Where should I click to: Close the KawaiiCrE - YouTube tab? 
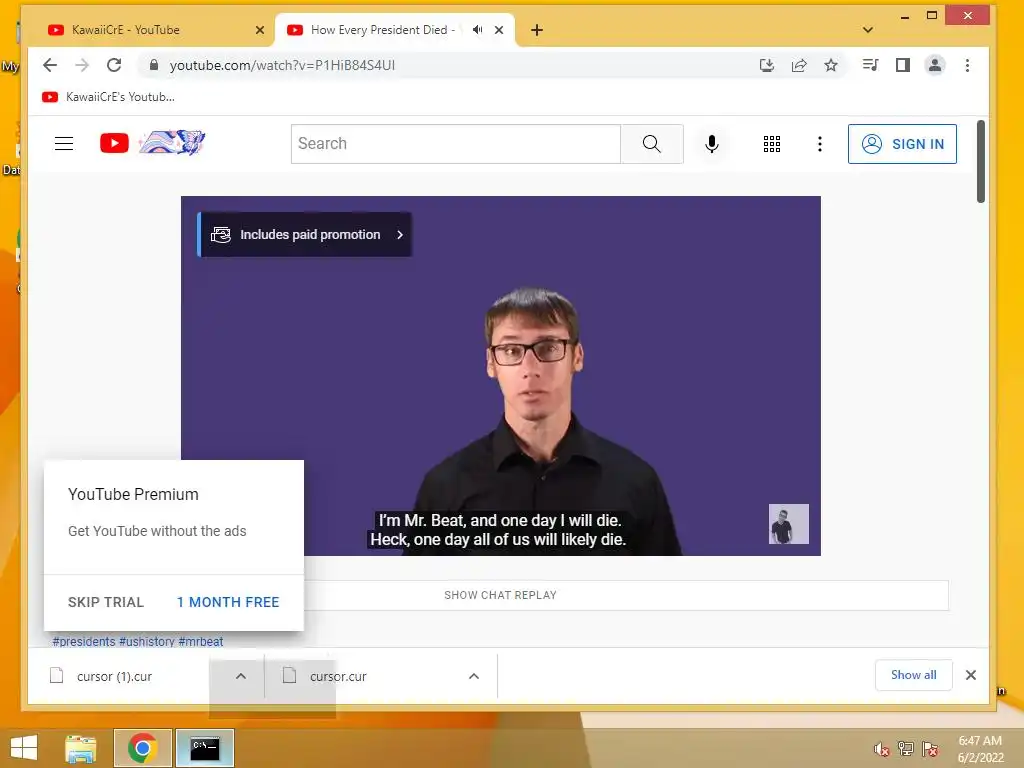pos(260,30)
